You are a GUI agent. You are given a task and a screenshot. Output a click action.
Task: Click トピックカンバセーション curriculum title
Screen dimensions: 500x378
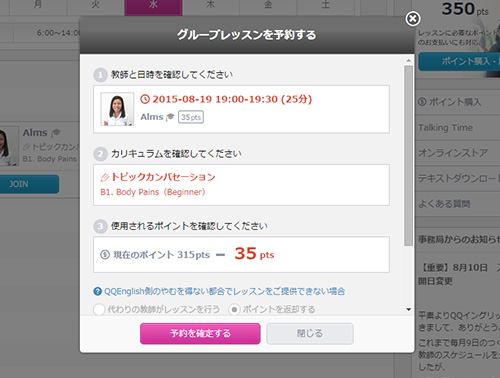pyautogui.click(x=163, y=177)
